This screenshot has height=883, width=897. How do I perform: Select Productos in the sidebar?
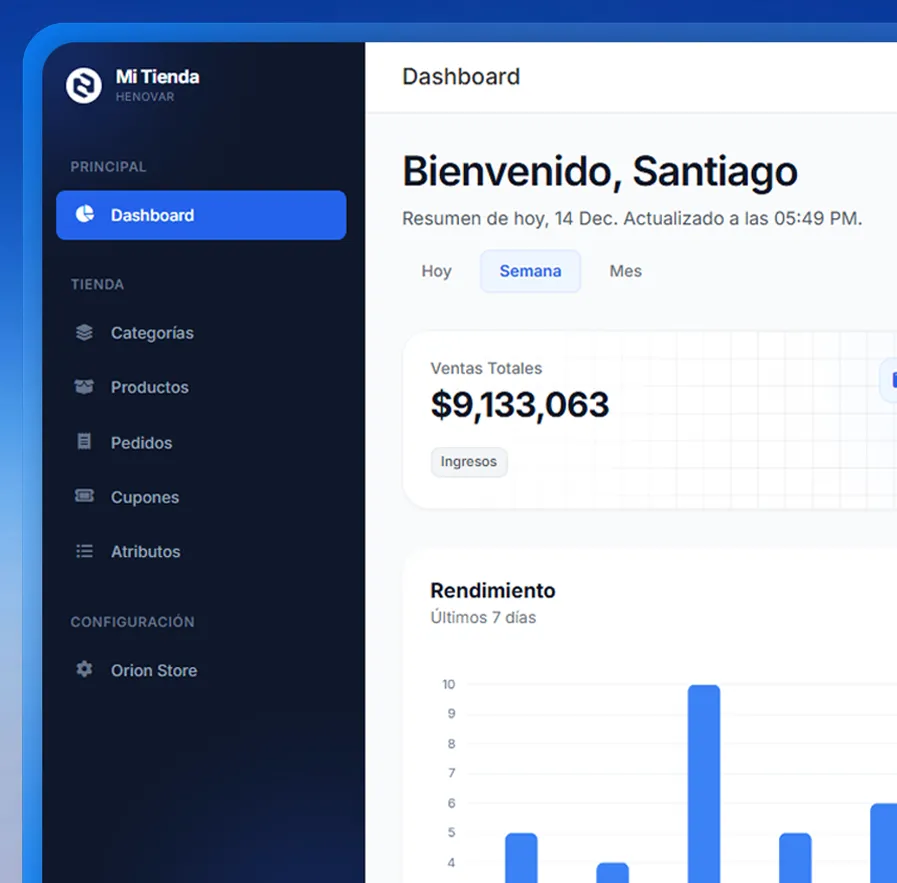tap(149, 387)
